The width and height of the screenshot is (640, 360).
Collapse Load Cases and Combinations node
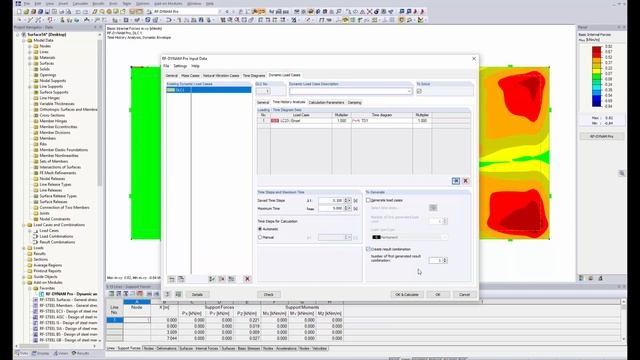[24, 225]
